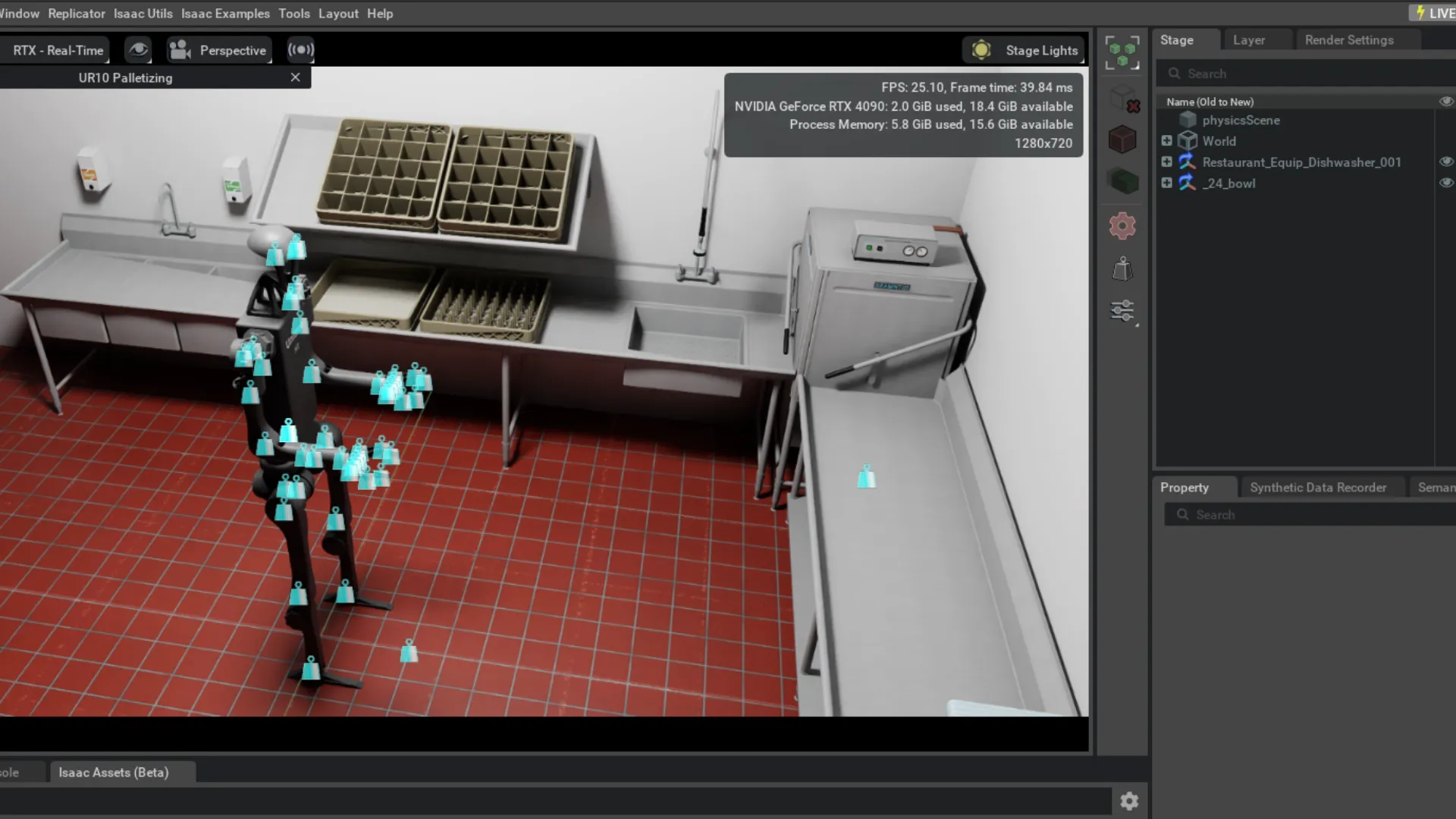Click the pink physics gear icon
This screenshot has height=819, width=1456.
(x=1122, y=226)
